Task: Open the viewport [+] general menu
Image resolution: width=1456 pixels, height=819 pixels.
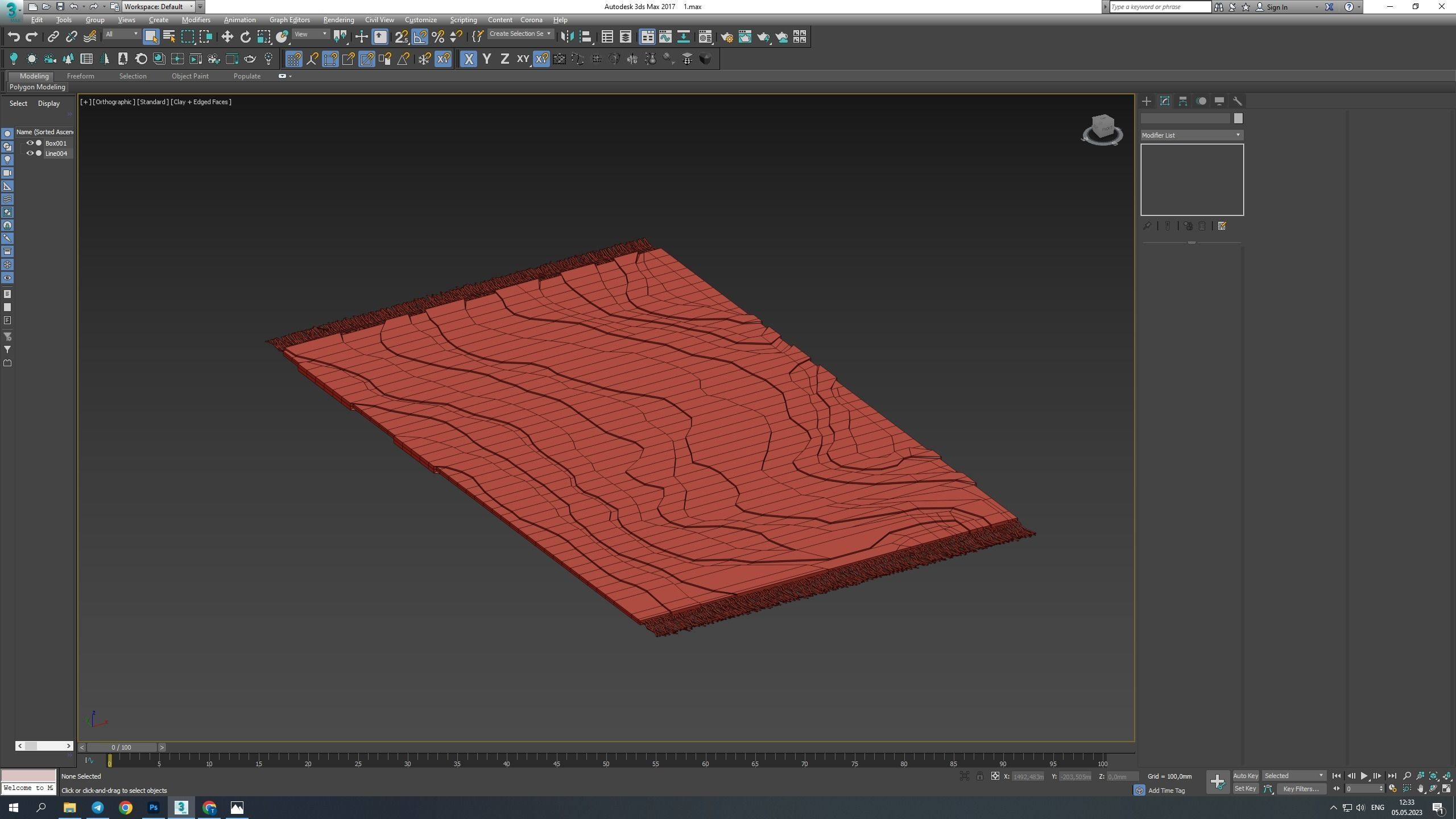Action: coord(85,102)
